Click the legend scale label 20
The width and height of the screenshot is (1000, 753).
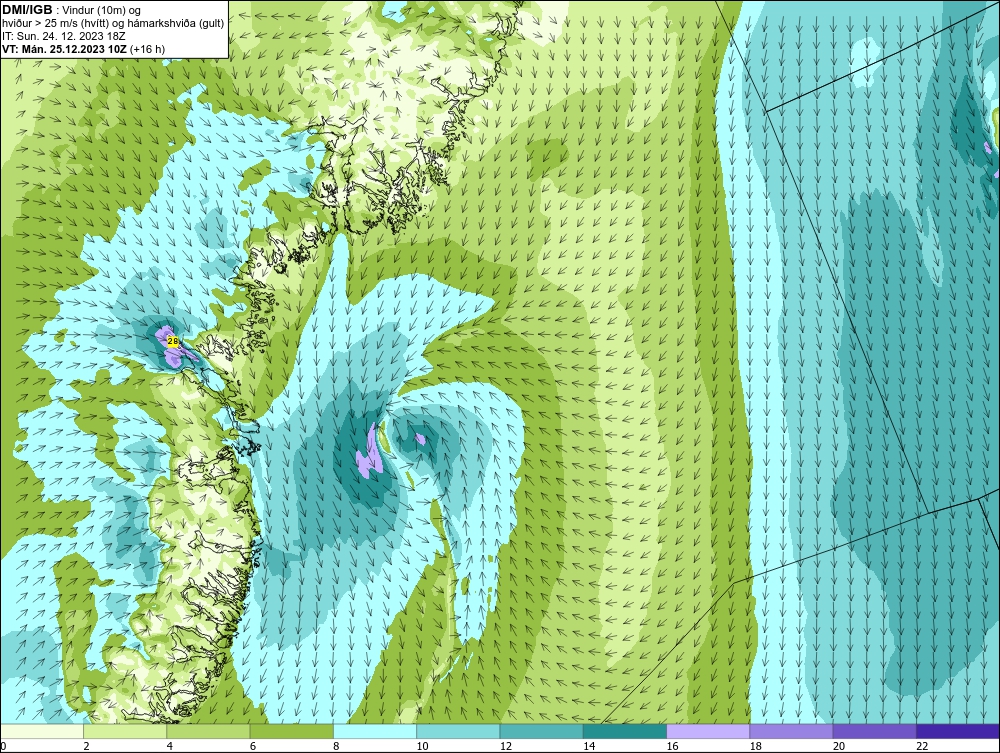[839, 747]
